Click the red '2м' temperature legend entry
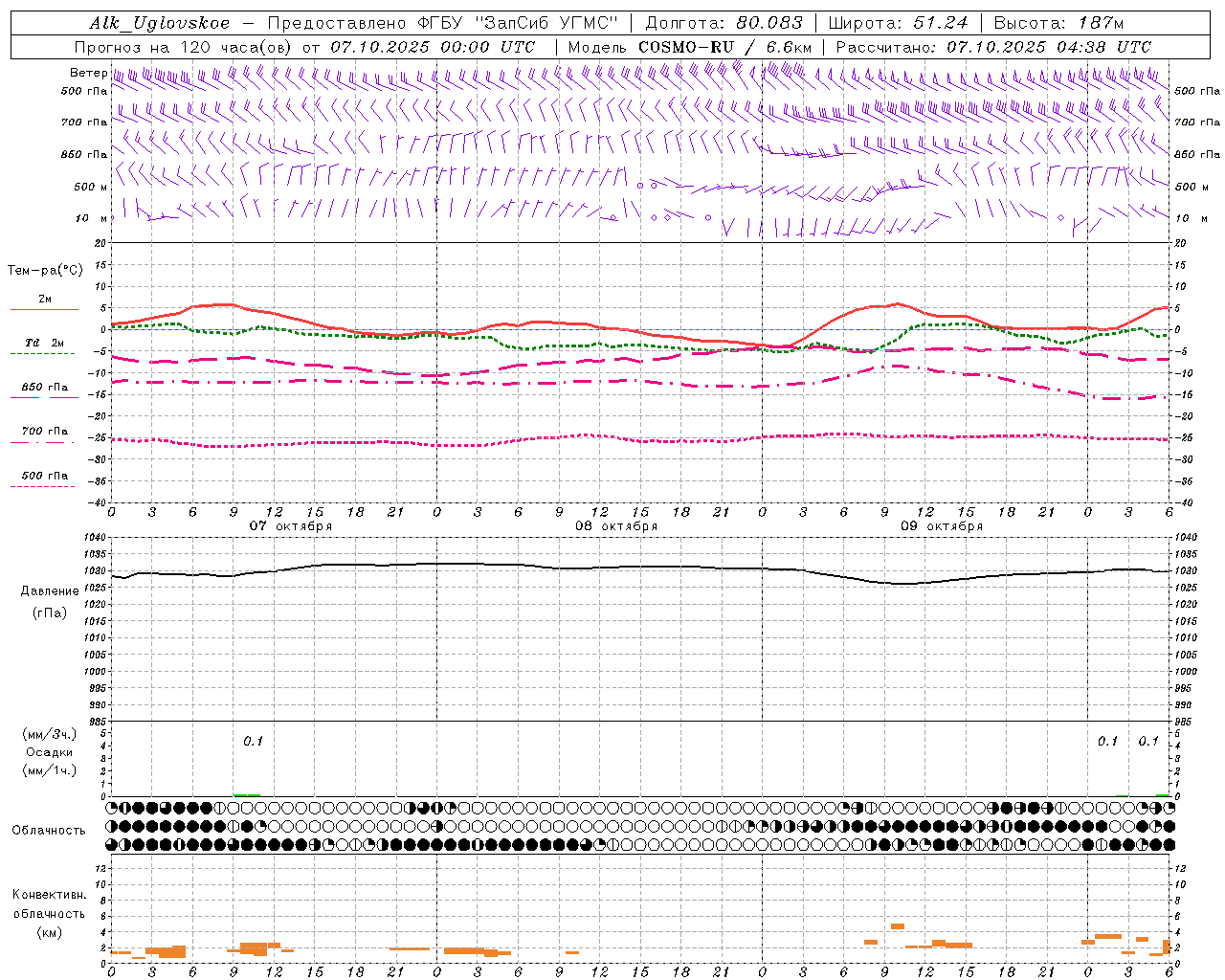1225x980 pixels. click(44, 300)
